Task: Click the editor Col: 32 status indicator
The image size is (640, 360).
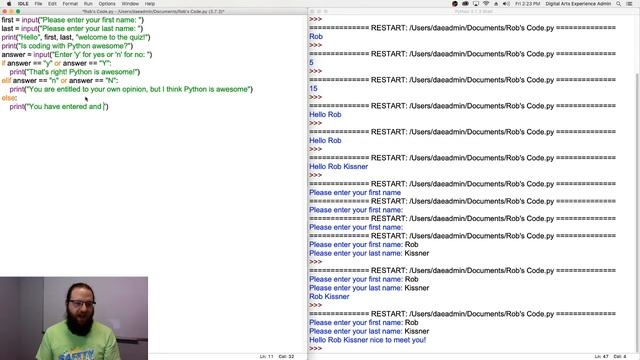Action: [286, 357]
